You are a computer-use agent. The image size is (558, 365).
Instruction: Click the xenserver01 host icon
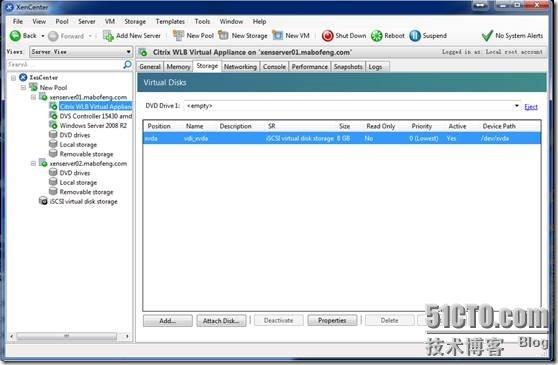43,97
